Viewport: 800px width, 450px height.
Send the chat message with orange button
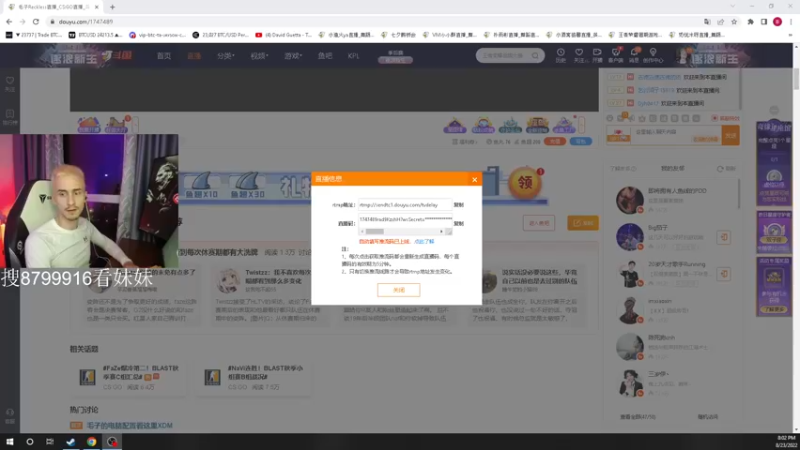(731, 135)
